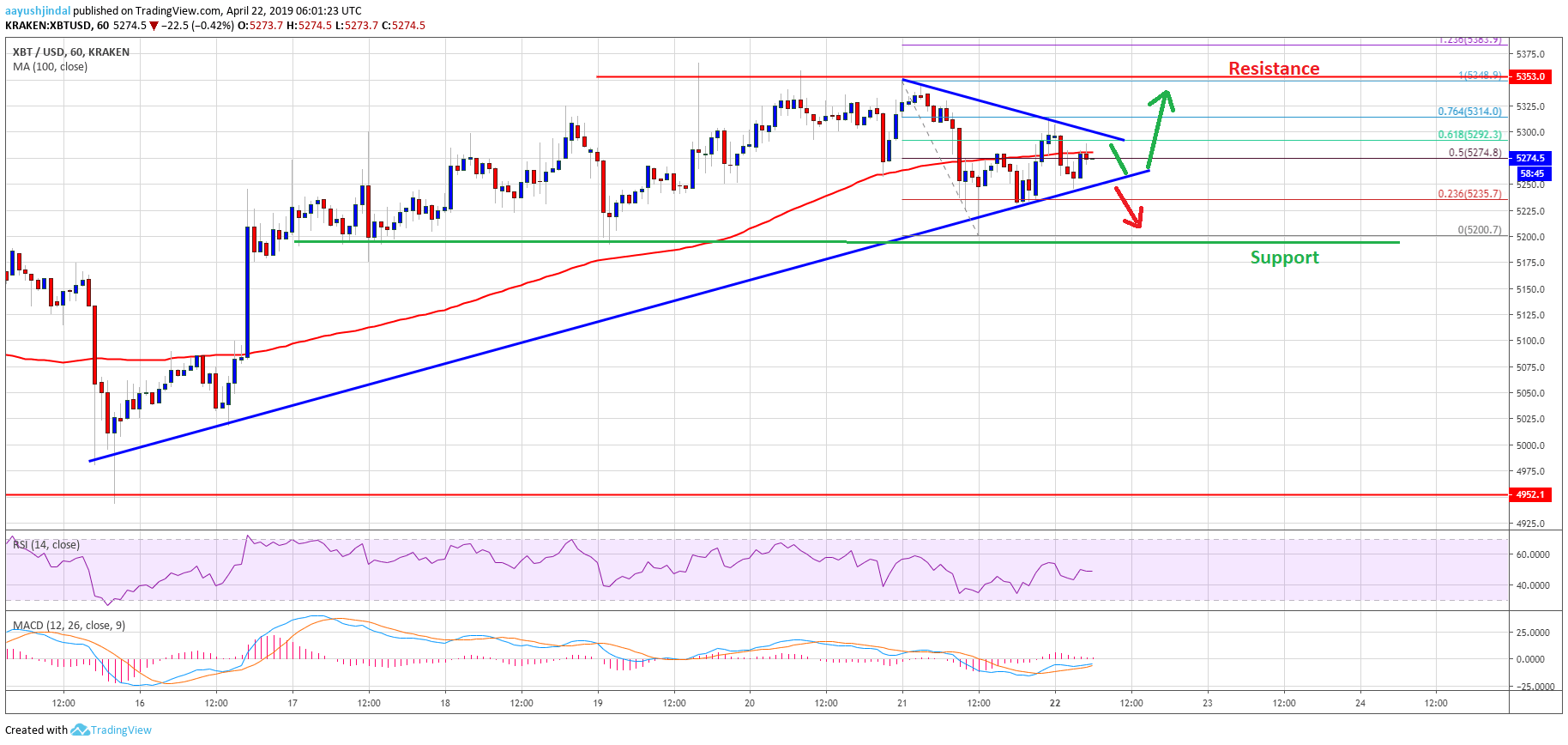Screen dimensions: 1568x745
Task: Click the date 23 on time axis
Action: coord(1208,703)
